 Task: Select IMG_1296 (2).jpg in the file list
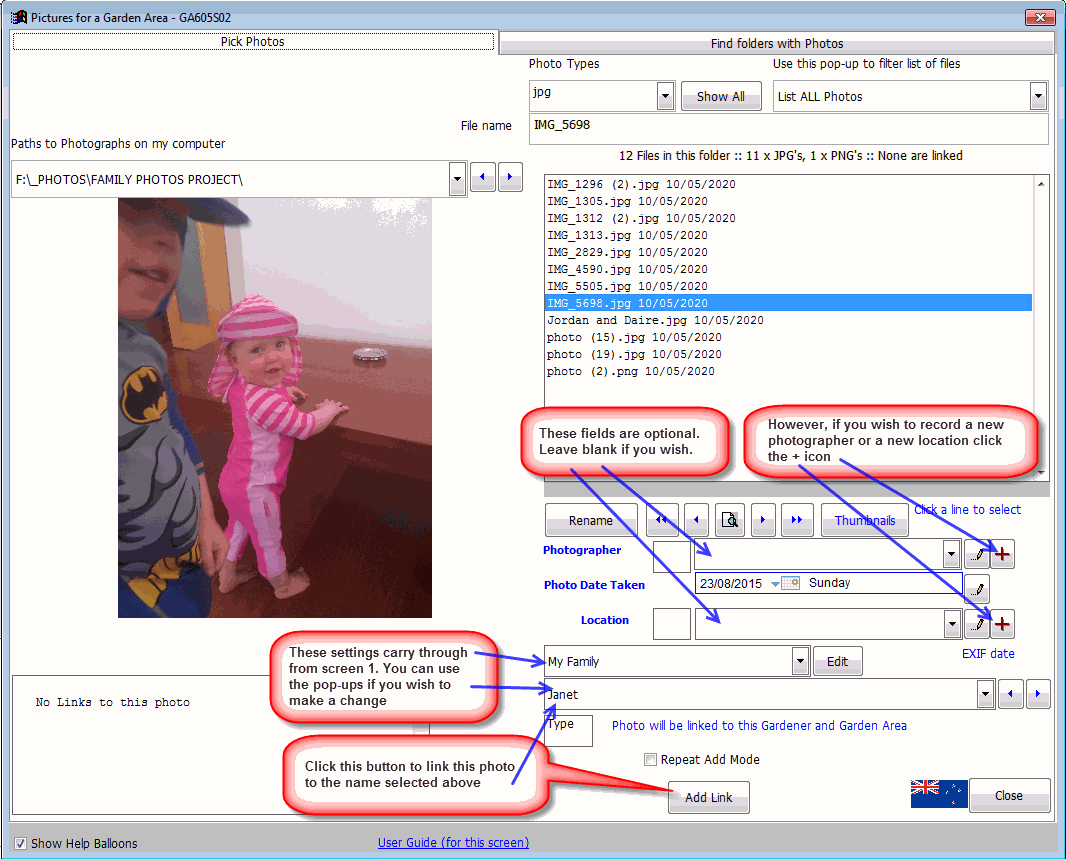tap(789, 184)
